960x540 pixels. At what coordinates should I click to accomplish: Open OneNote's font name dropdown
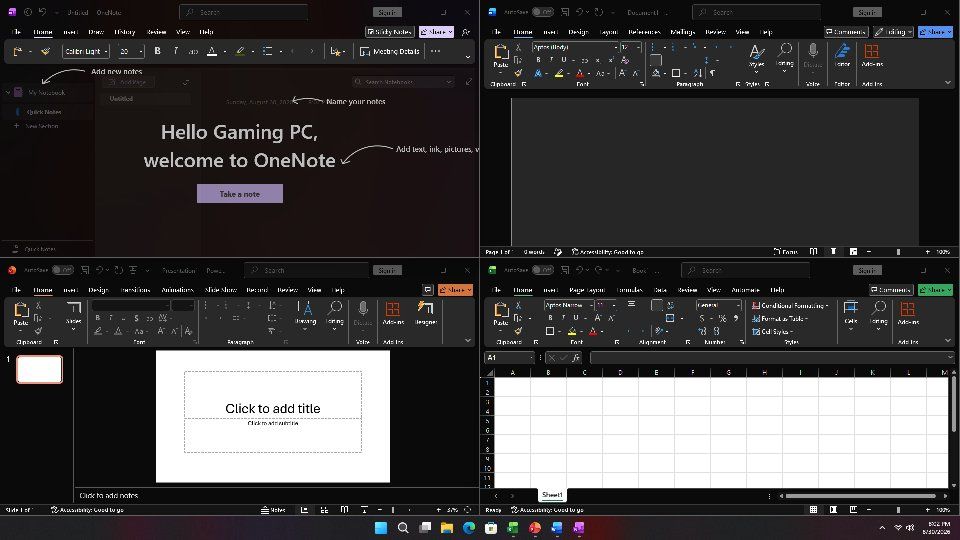[x=106, y=51]
